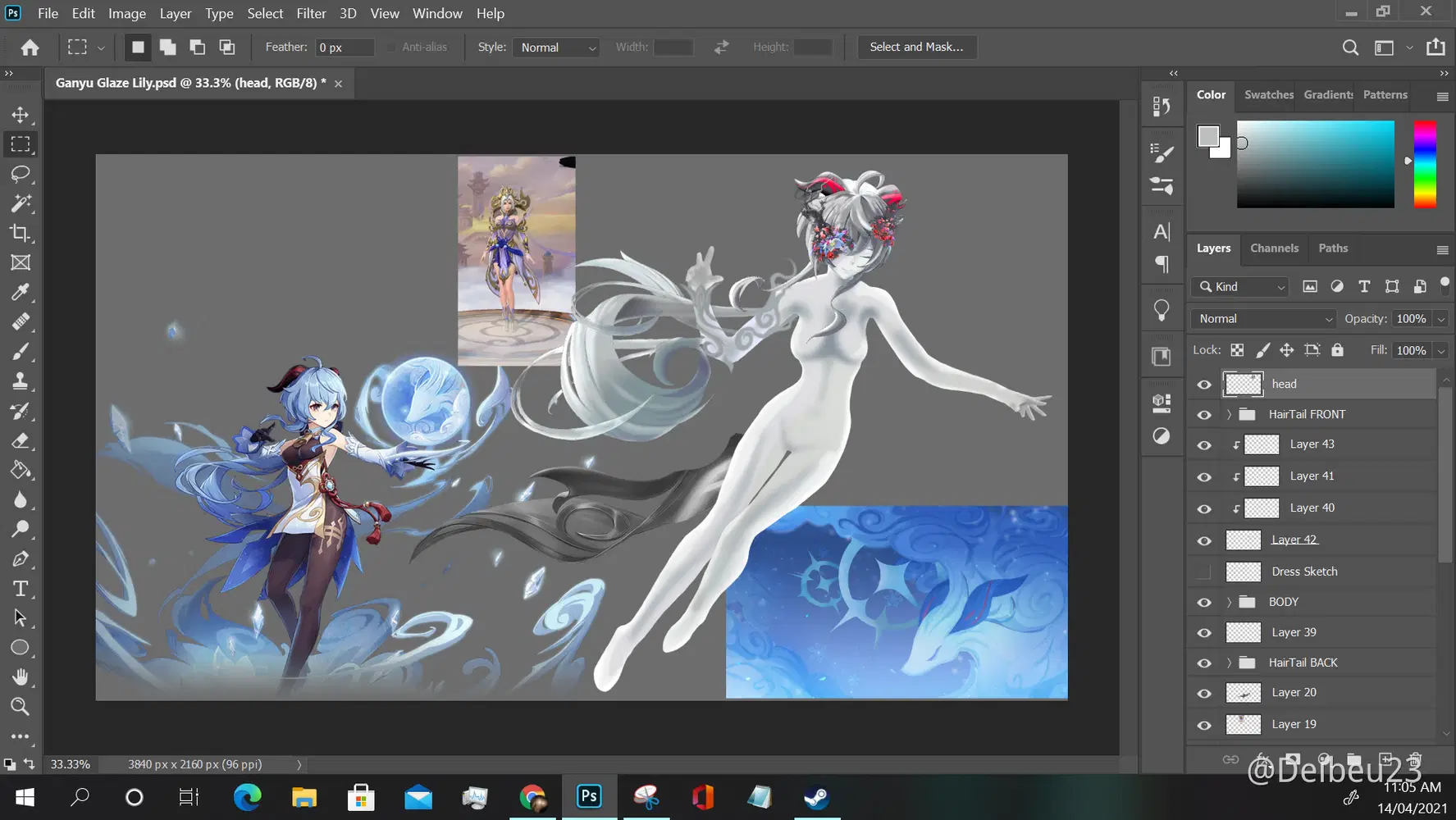Viewport: 1456px width, 820px height.
Task: Click the hue slider strip
Action: pyautogui.click(x=1425, y=164)
